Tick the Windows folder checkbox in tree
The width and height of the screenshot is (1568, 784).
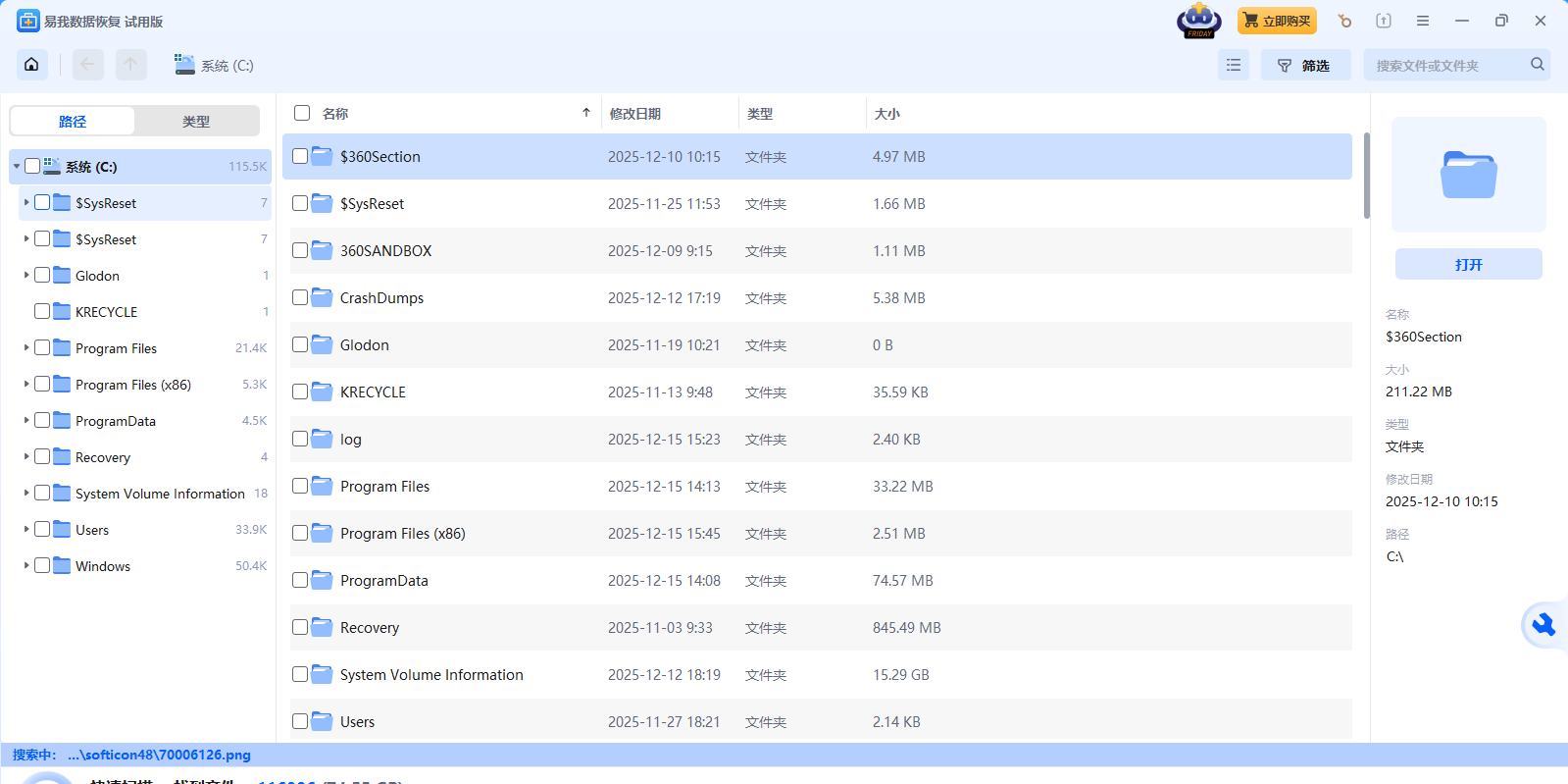(42, 565)
